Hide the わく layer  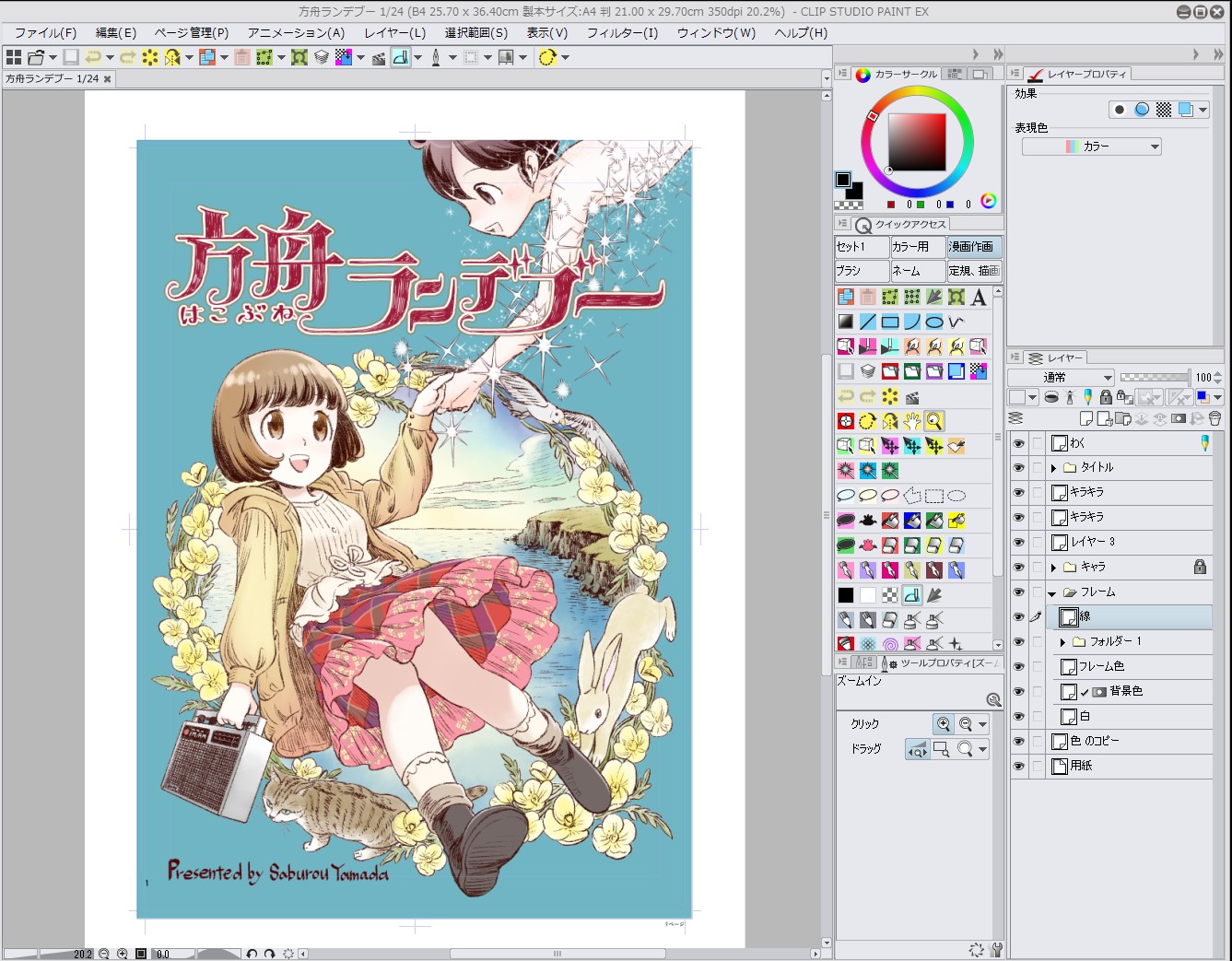point(1019,443)
